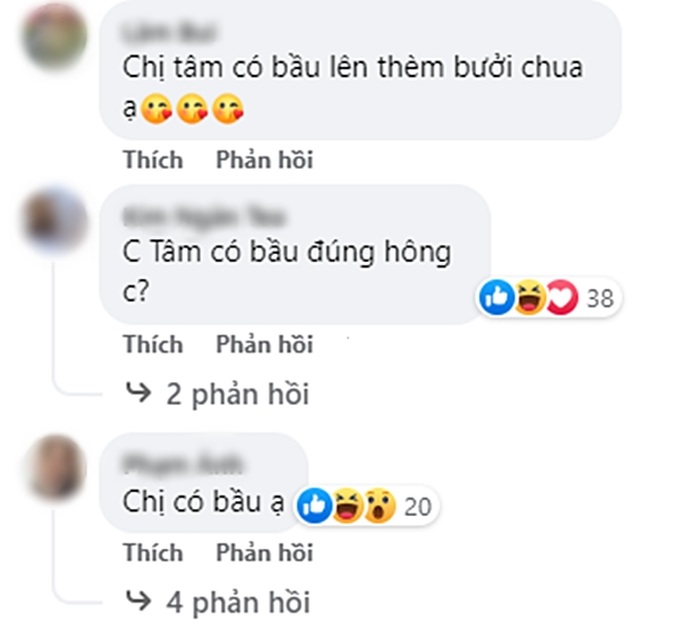Reply to "C Tâm có bầu" comment via Phản hồi
The image size is (680, 635).
pos(265,344)
